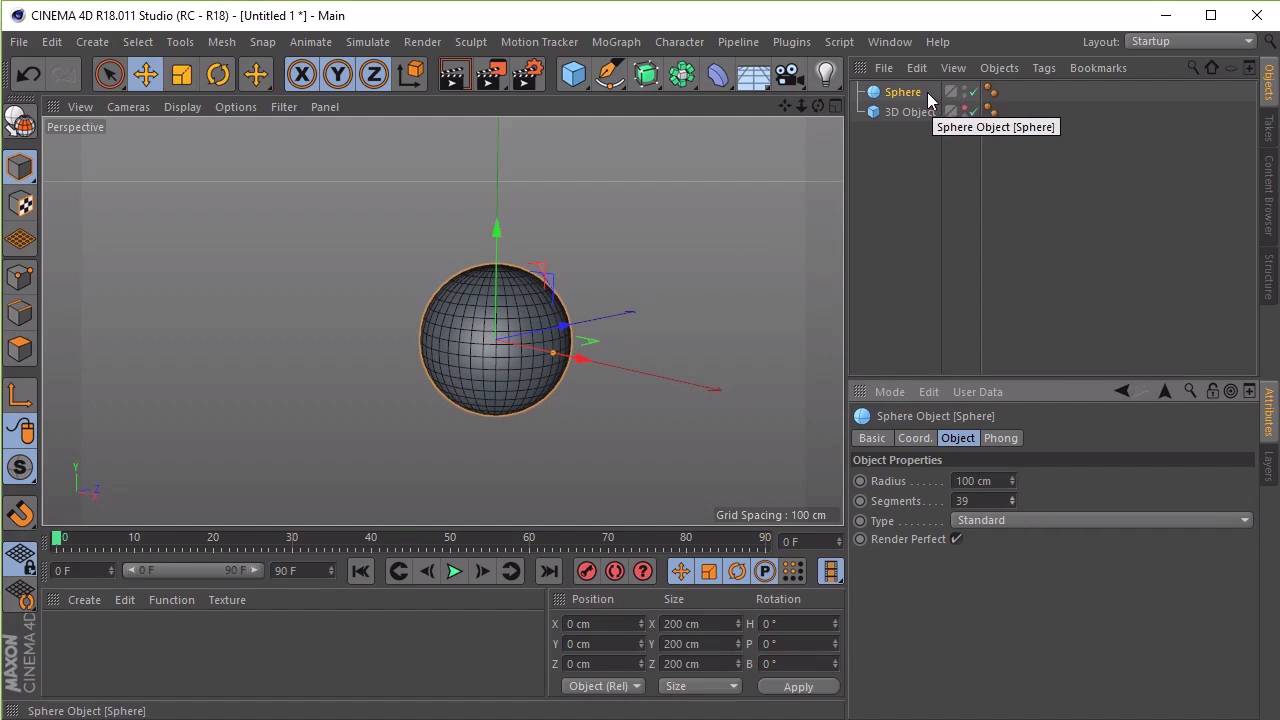Click the Radius animation dot
Image resolution: width=1280 pixels, height=720 pixels.
point(860,481)
